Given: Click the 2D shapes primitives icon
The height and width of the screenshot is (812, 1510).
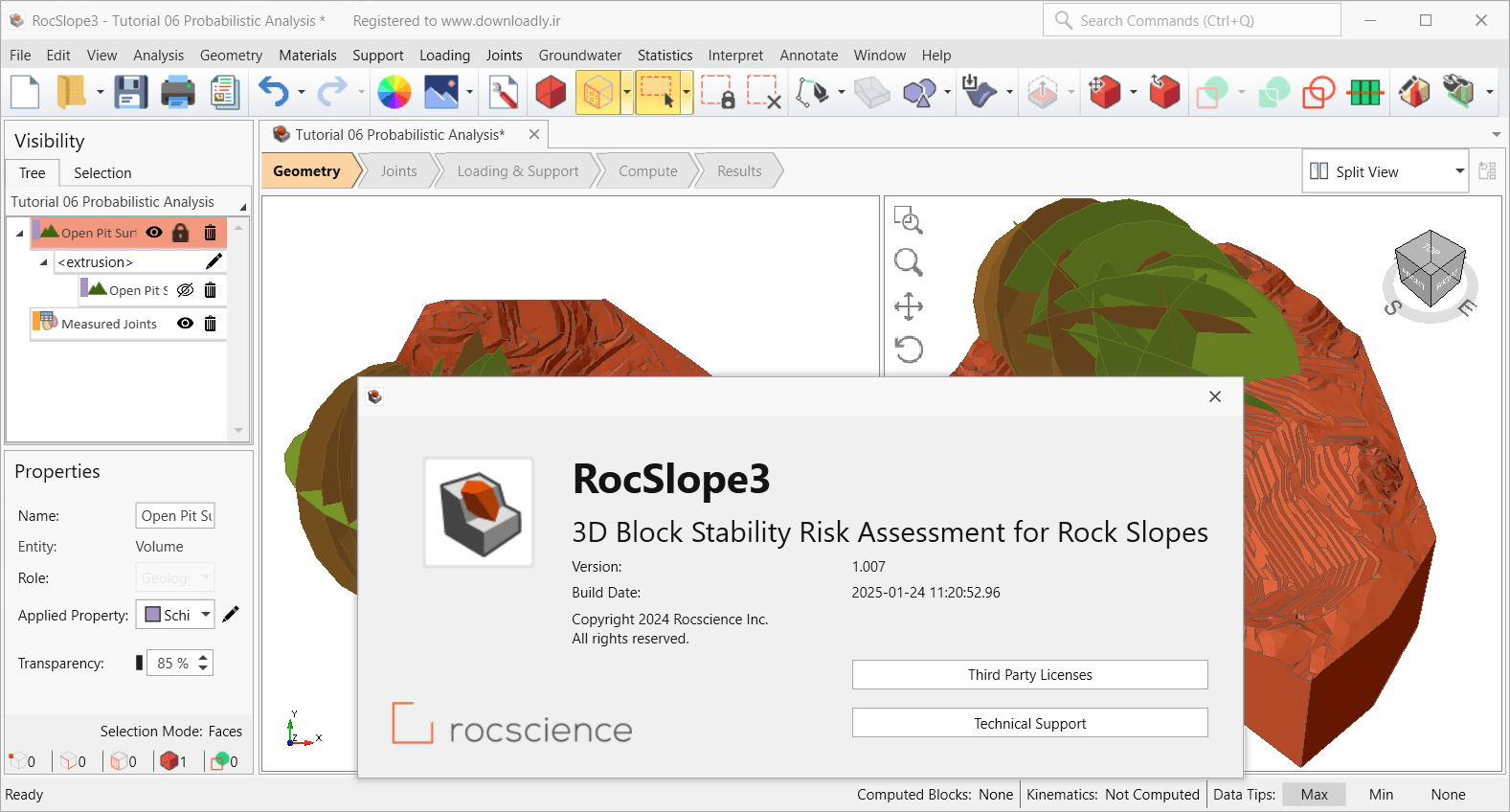Looking at the screenshot, I should click(x=919, y=93).
